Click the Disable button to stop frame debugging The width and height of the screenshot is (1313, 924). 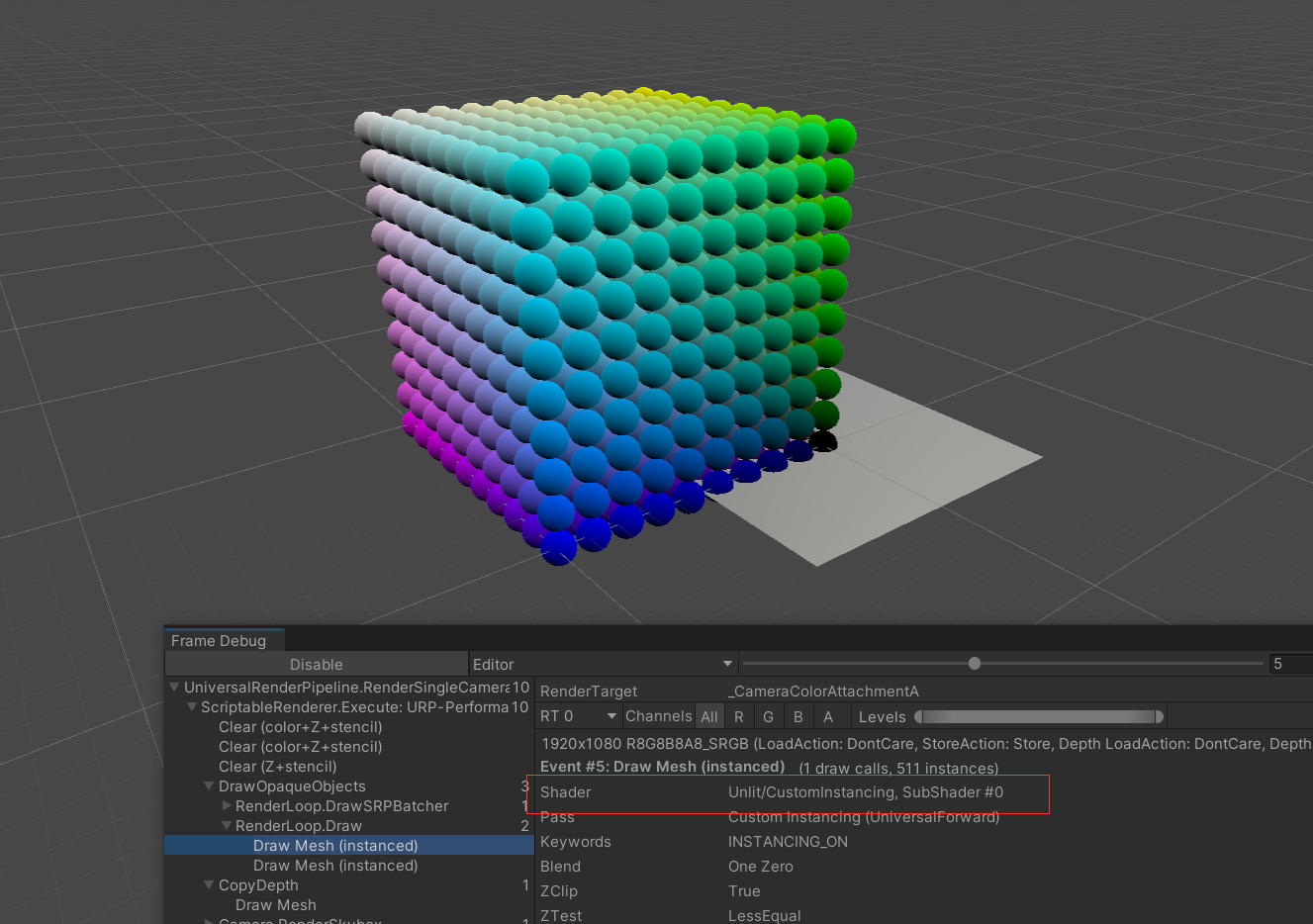(317, 663)
